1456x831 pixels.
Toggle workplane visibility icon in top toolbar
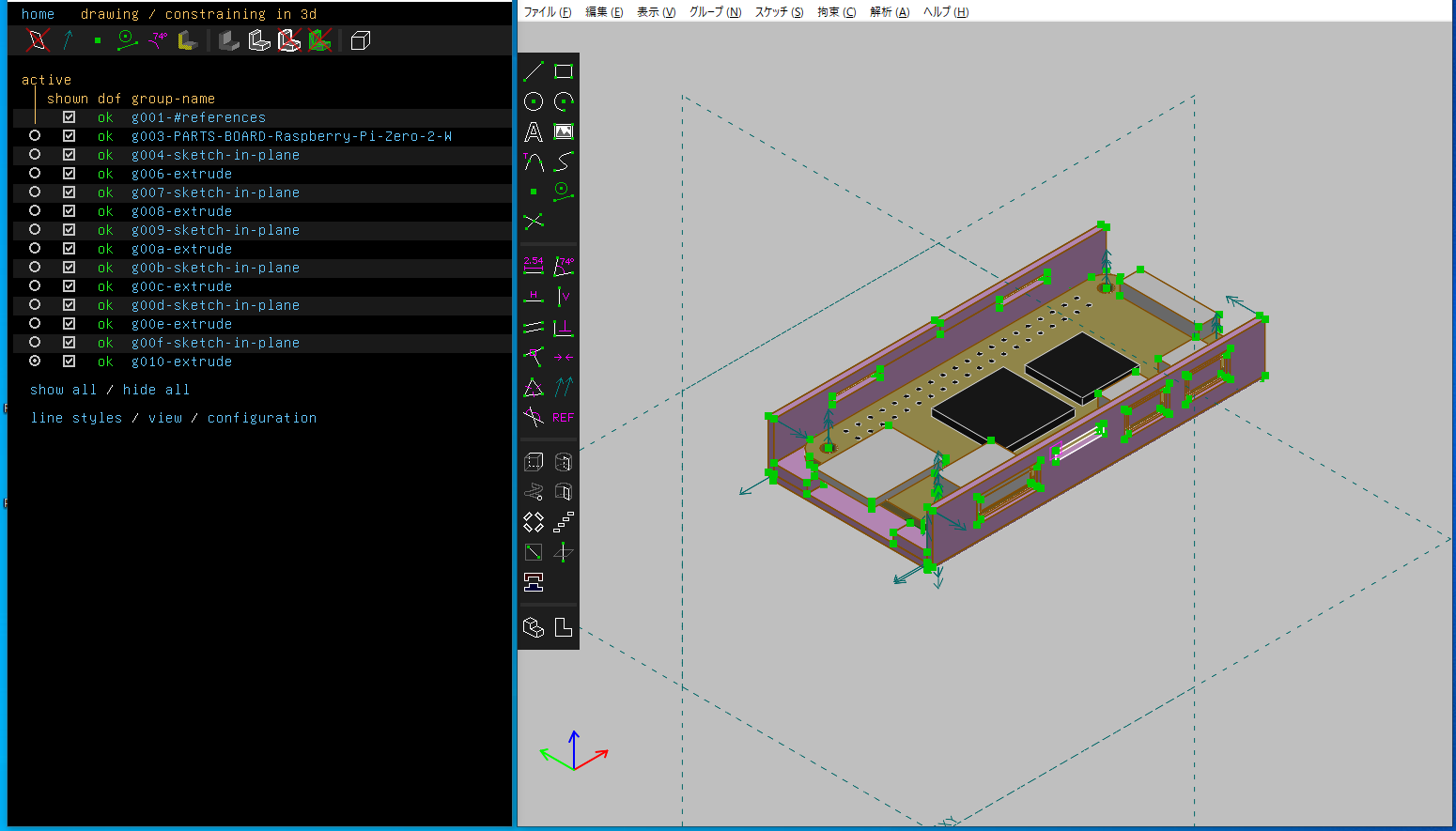point(38,40)
